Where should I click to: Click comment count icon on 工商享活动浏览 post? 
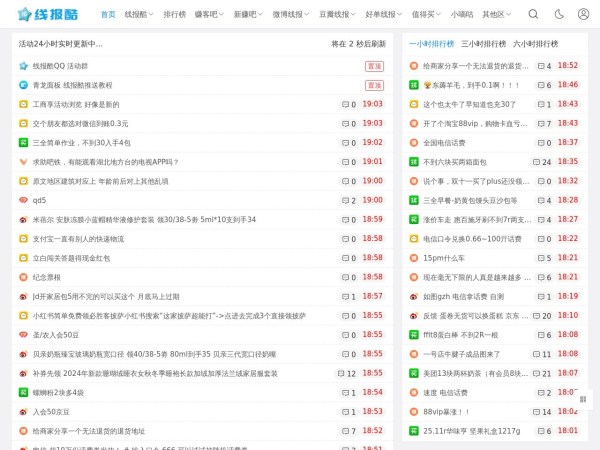(x=346, y=104)
